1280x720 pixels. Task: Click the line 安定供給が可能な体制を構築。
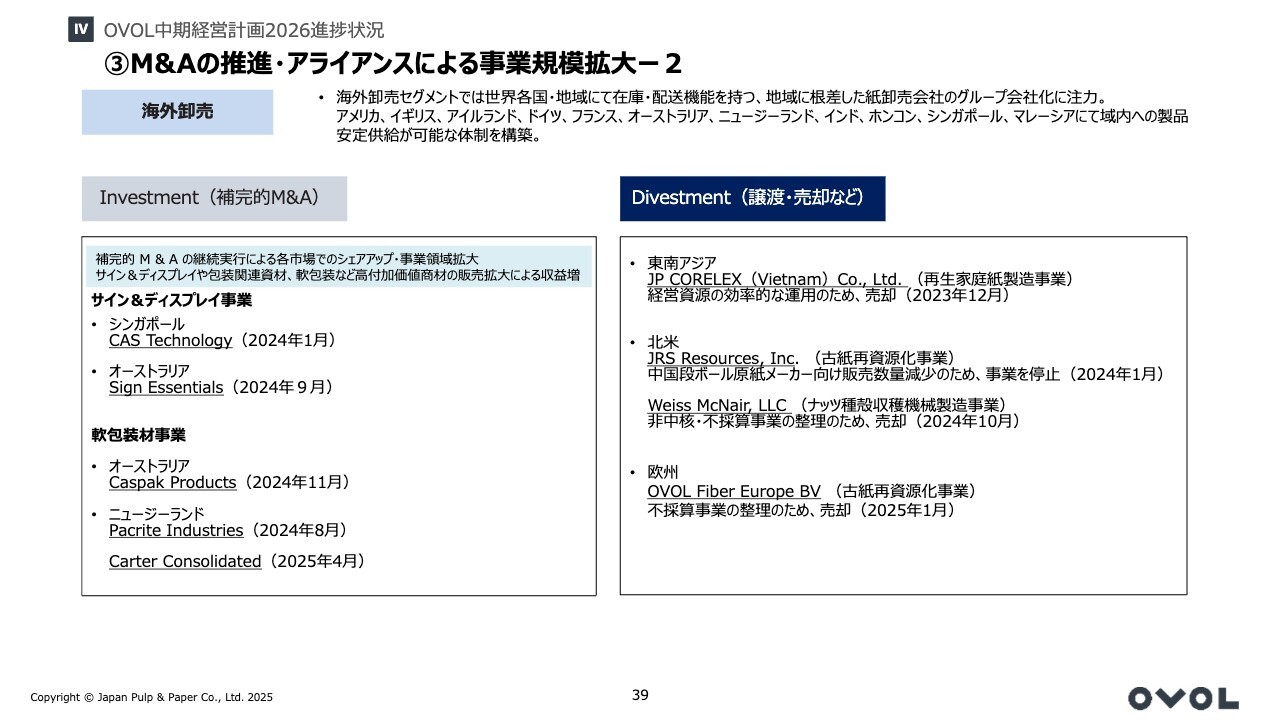(x=438, y=136)
